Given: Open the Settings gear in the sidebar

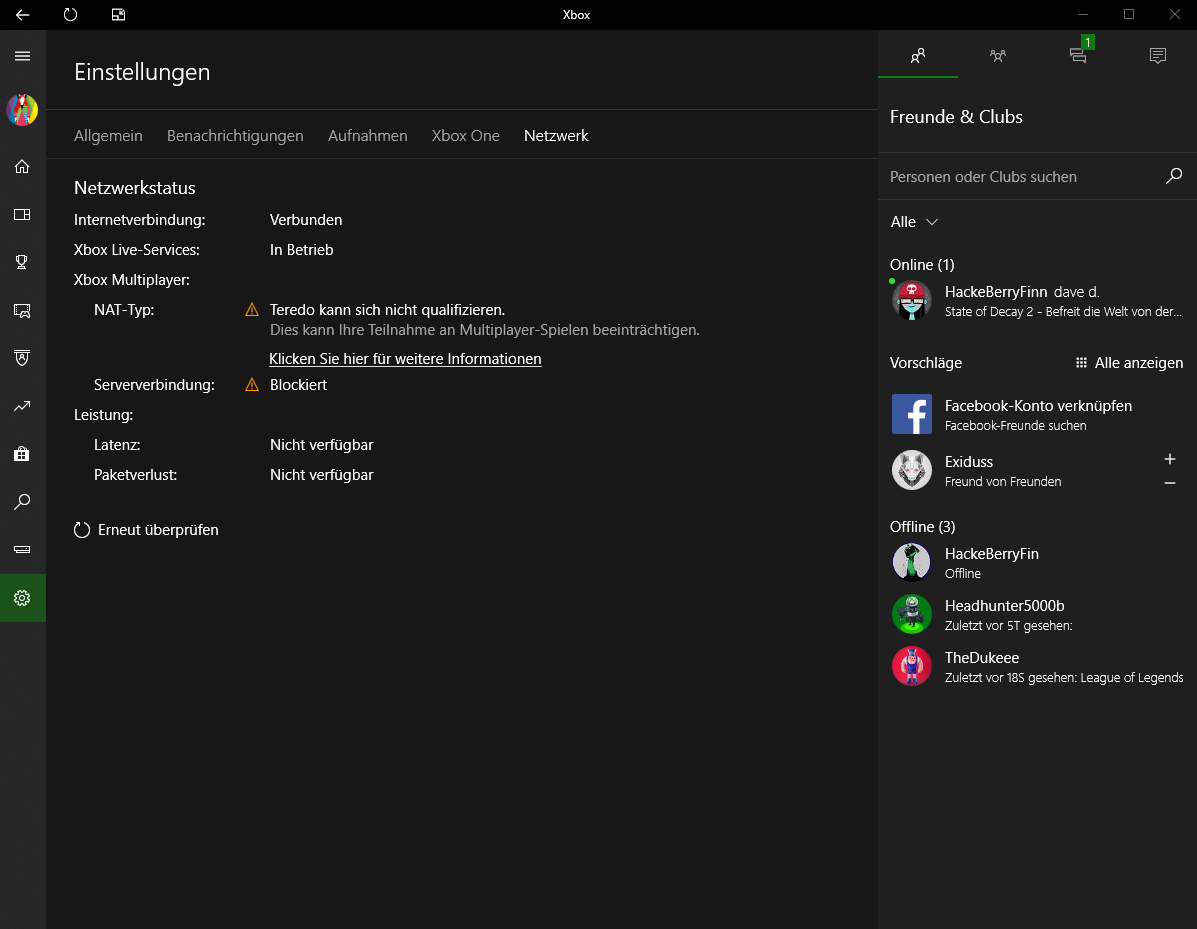Looking at the screenshot, I should click(x=22, y=598).
